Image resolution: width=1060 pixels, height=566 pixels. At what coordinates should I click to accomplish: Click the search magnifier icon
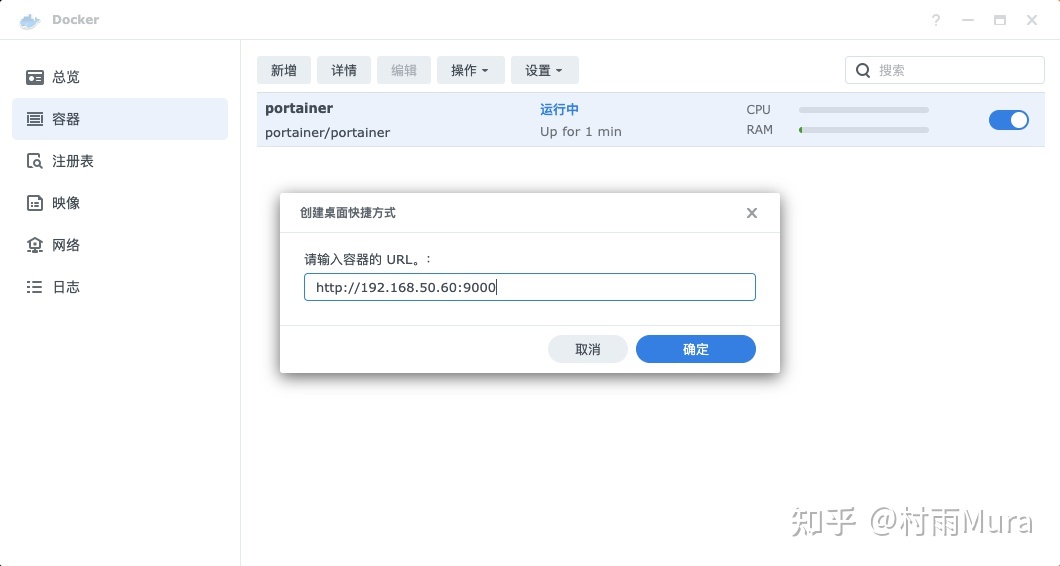[863, 70]
